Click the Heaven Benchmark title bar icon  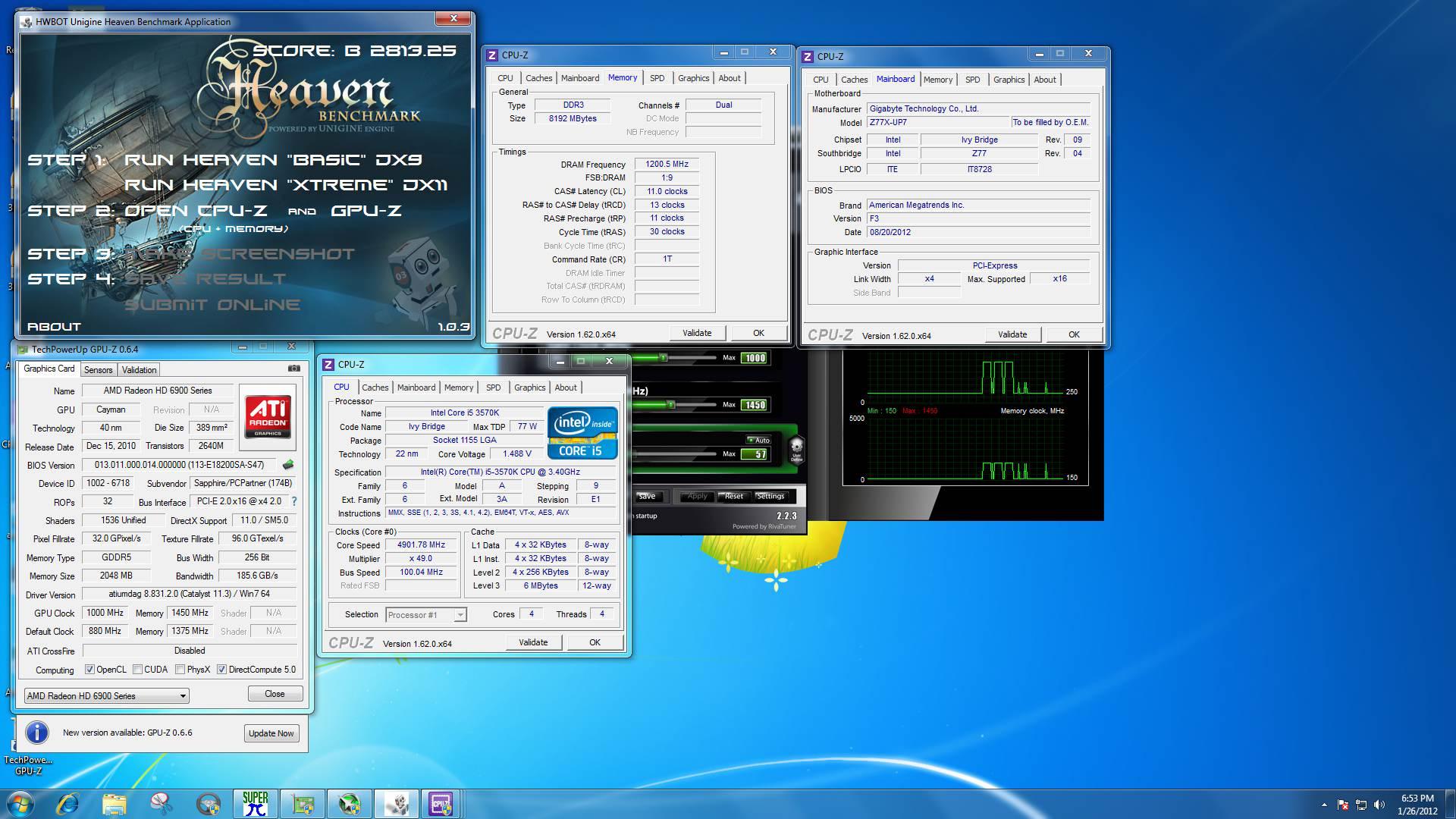(x=27, y=22)
